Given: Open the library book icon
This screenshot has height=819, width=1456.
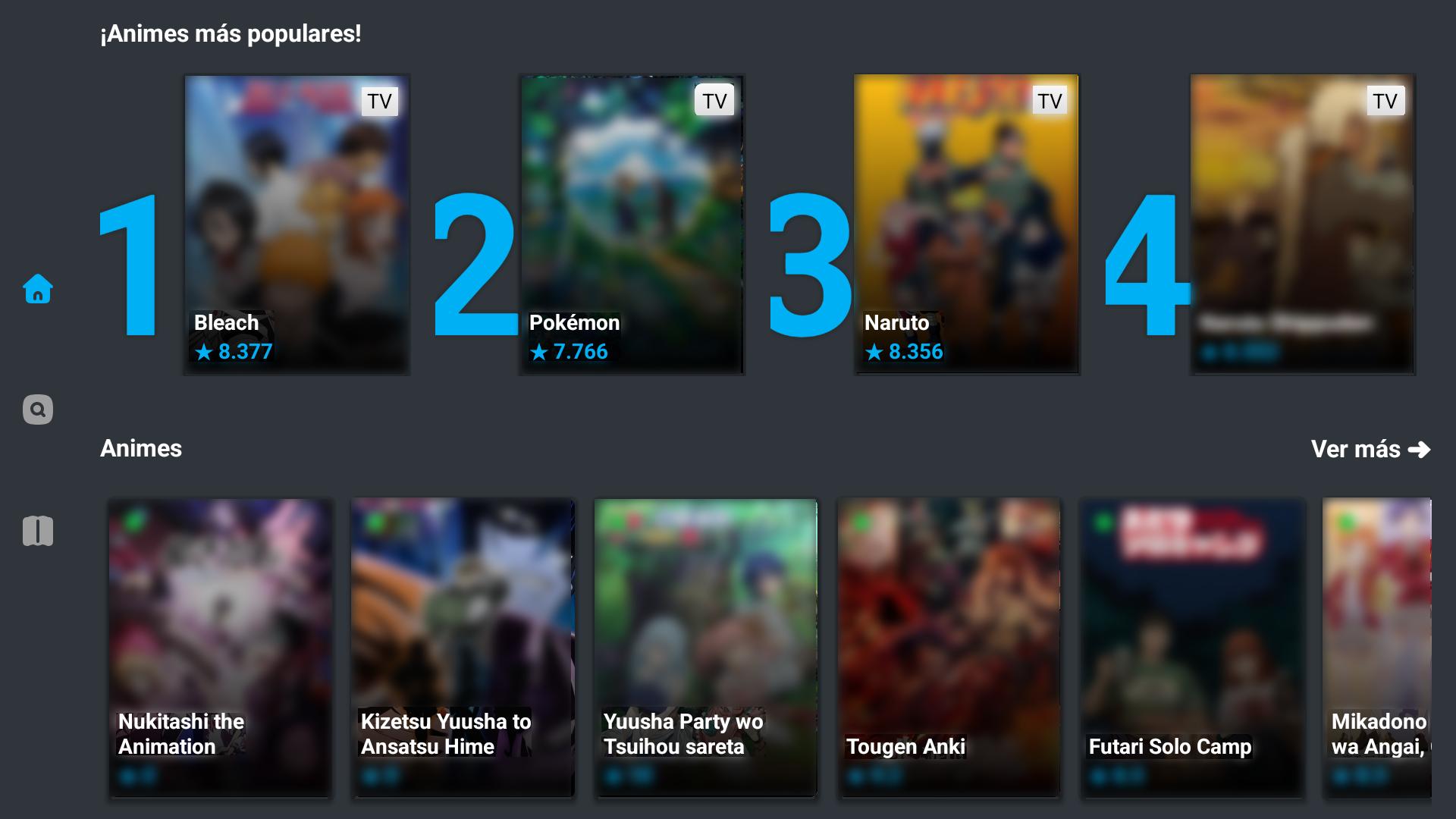Looking at the screenshot, I should click(x=38, y=531).
